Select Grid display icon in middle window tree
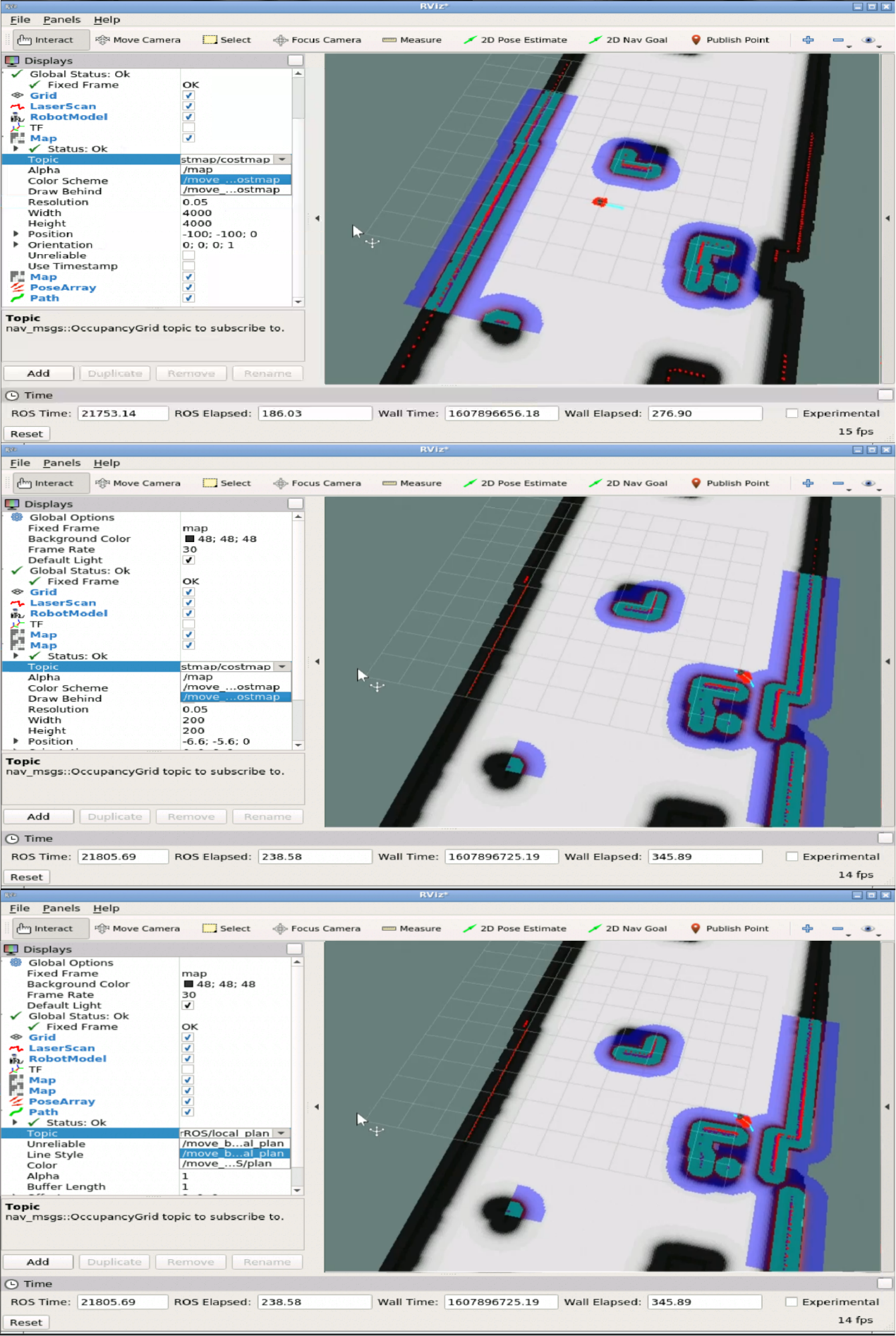Image resolution: width=896 pixels, height=1336 pixels. tap(17, 592)
